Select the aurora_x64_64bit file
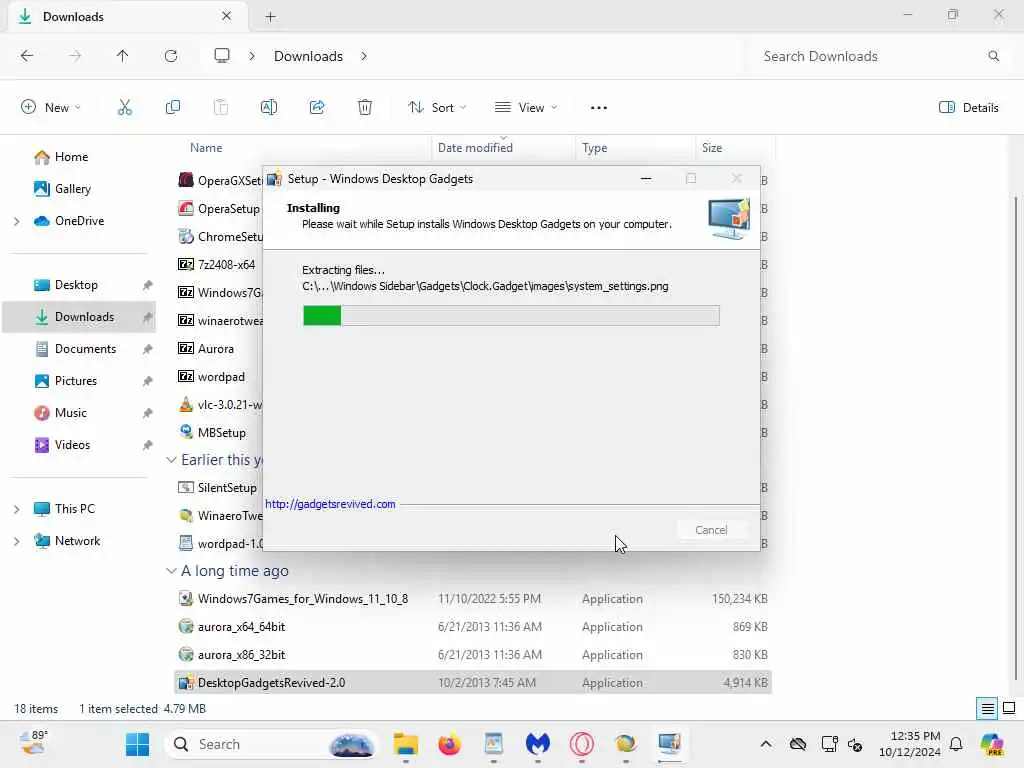1024x768 pixels. 473,626
